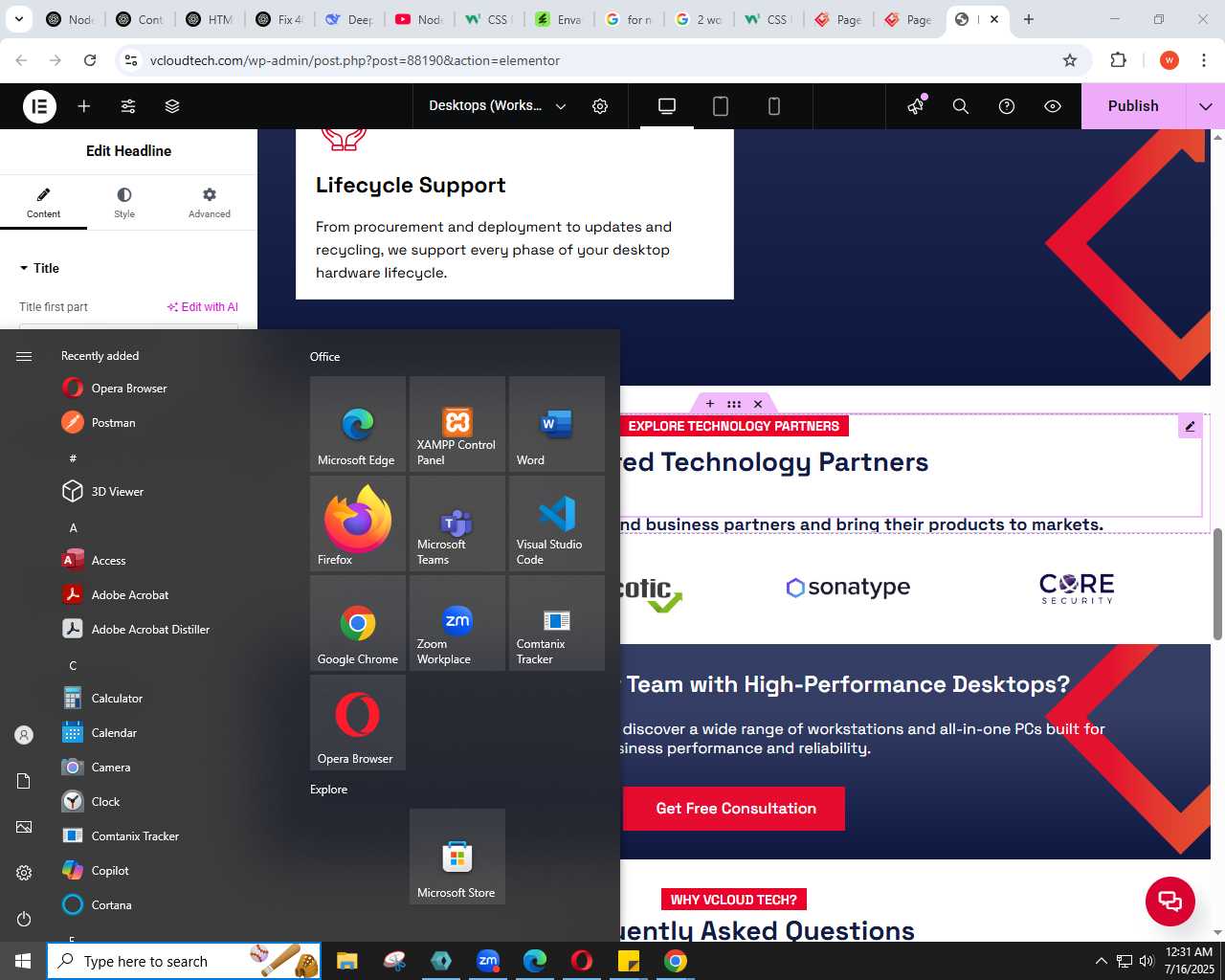Select the Style tab in Edit Headline

[x=124, y=202]
